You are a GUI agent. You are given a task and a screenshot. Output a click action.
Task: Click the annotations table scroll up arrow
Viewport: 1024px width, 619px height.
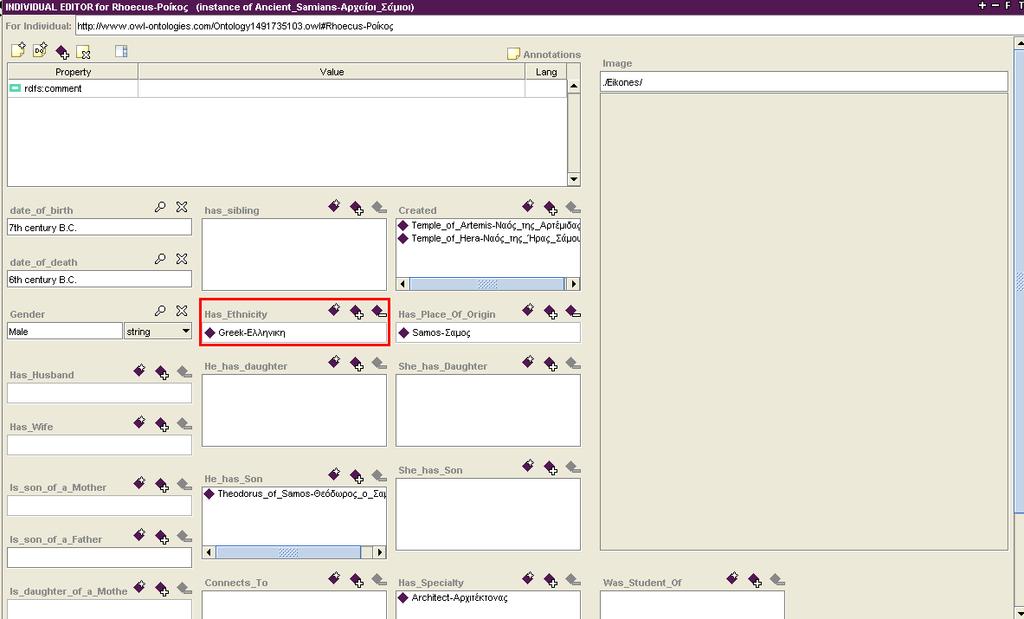573,86
